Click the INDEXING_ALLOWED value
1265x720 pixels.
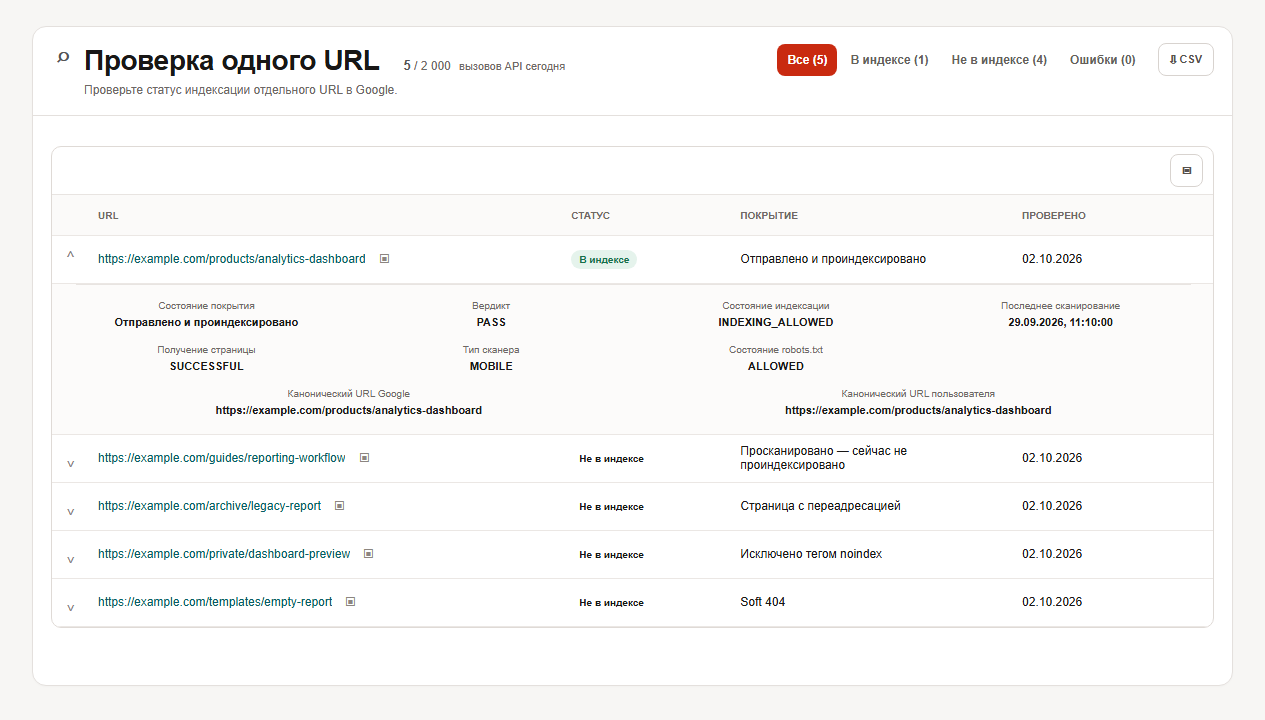coord(776,322)
